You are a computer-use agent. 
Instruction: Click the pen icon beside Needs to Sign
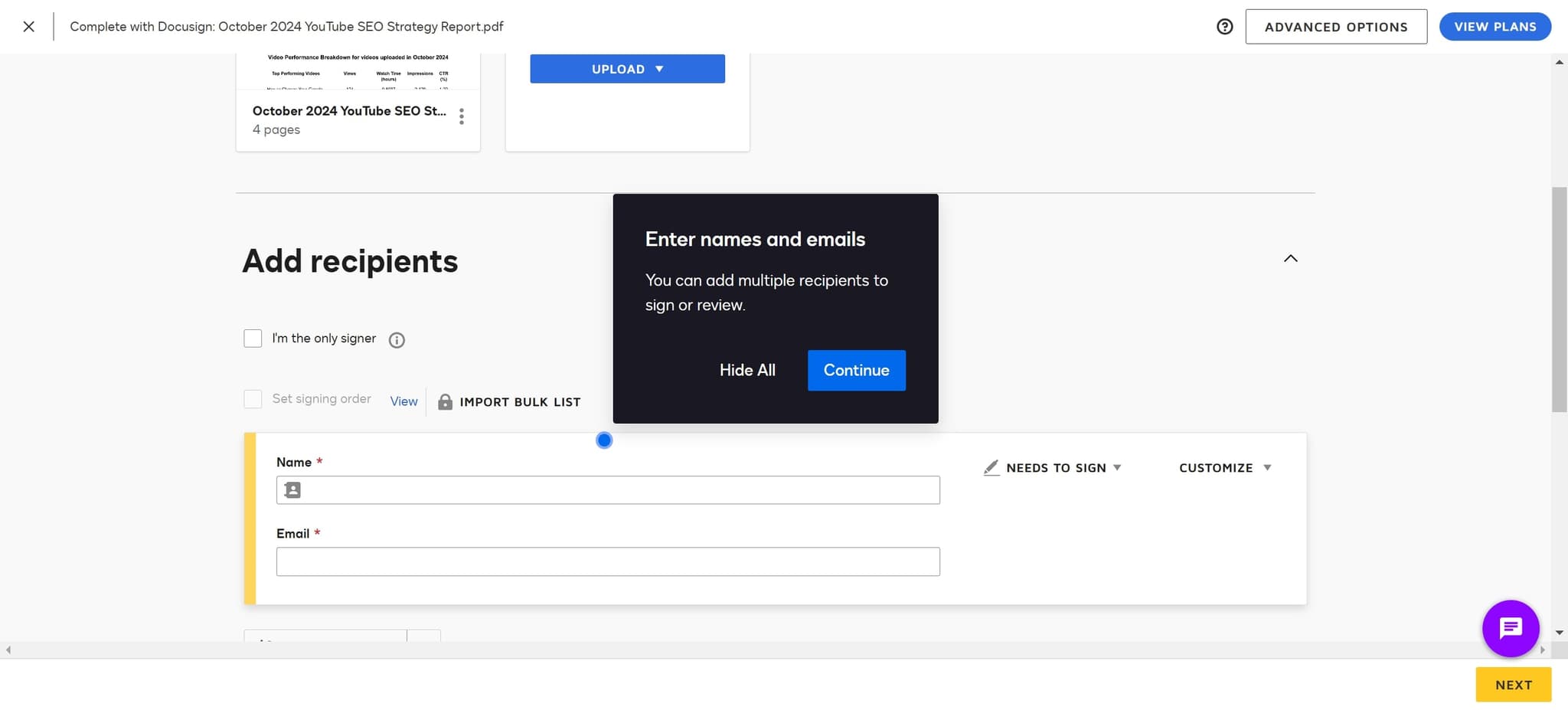pos(991,467)
